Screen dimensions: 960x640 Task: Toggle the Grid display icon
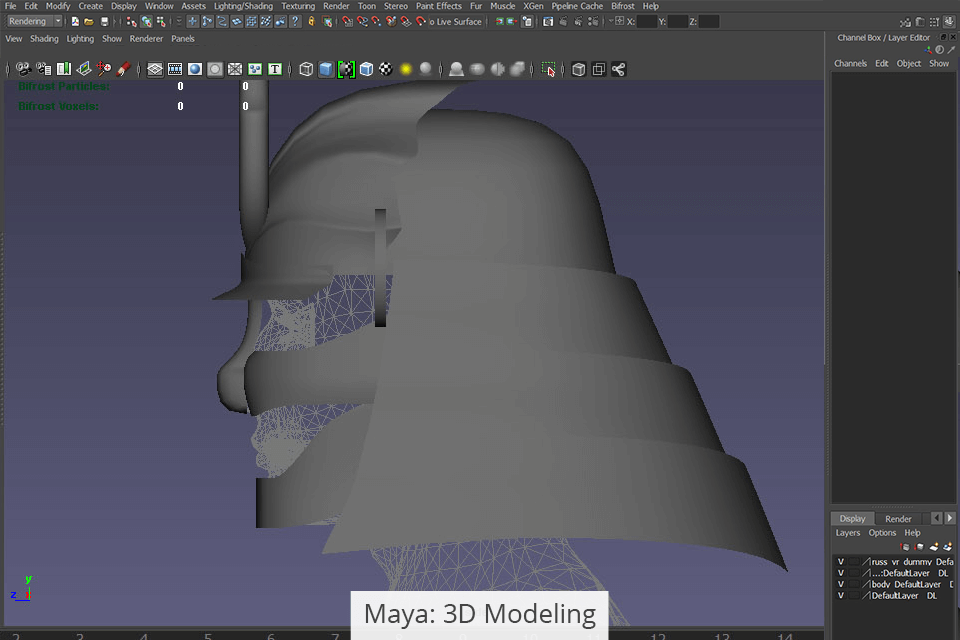tap(155, 69)
